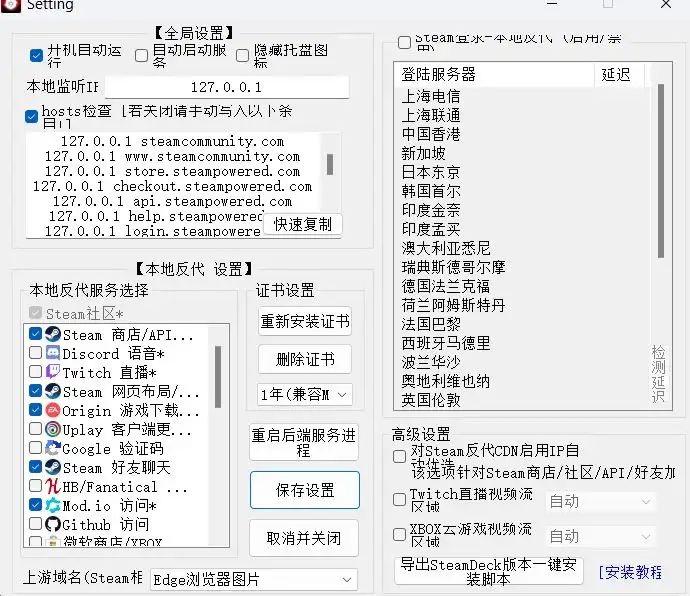The width and height of the screenshot is (690, 596).
Task: Uncheck Steam 网页布局 service
Action: [36, 390]
